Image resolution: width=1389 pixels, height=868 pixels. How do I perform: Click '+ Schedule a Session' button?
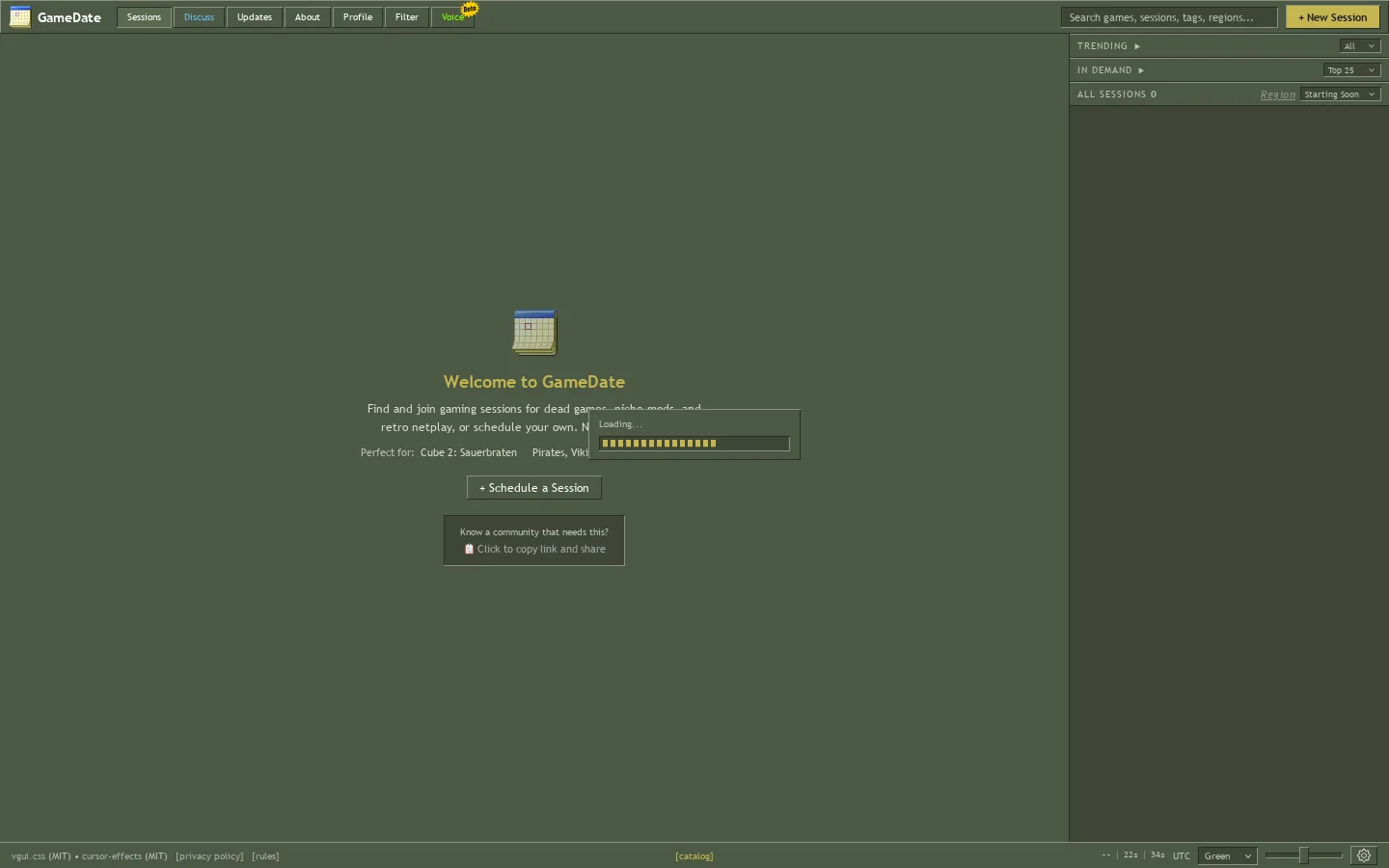534,488
